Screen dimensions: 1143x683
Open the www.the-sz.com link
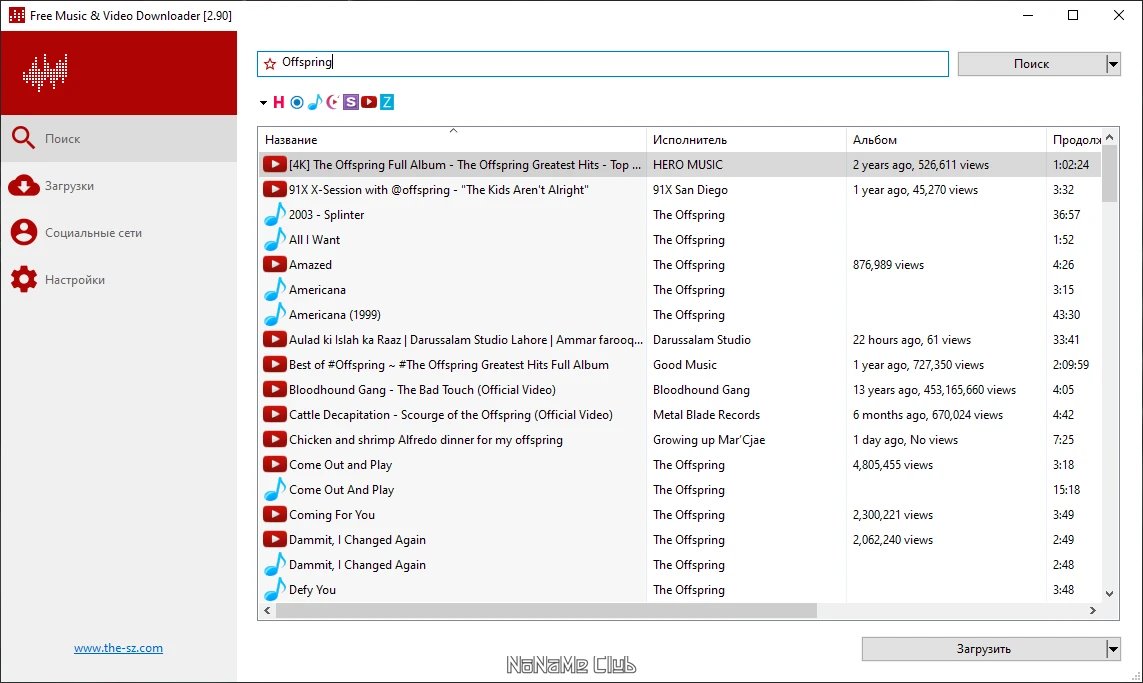[x=118, y=647]
